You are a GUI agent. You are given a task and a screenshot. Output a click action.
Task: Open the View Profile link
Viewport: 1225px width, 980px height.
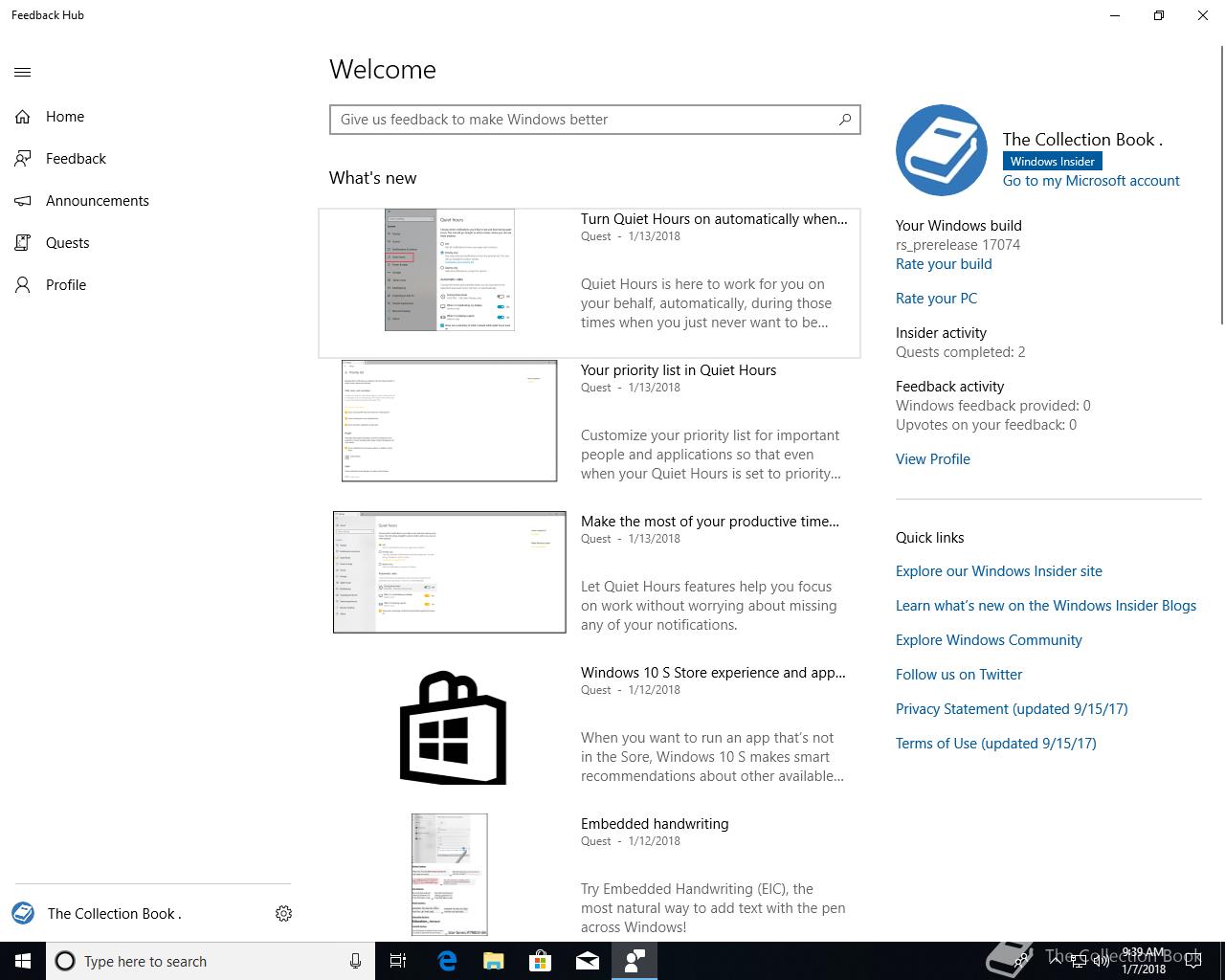point(933,459)
